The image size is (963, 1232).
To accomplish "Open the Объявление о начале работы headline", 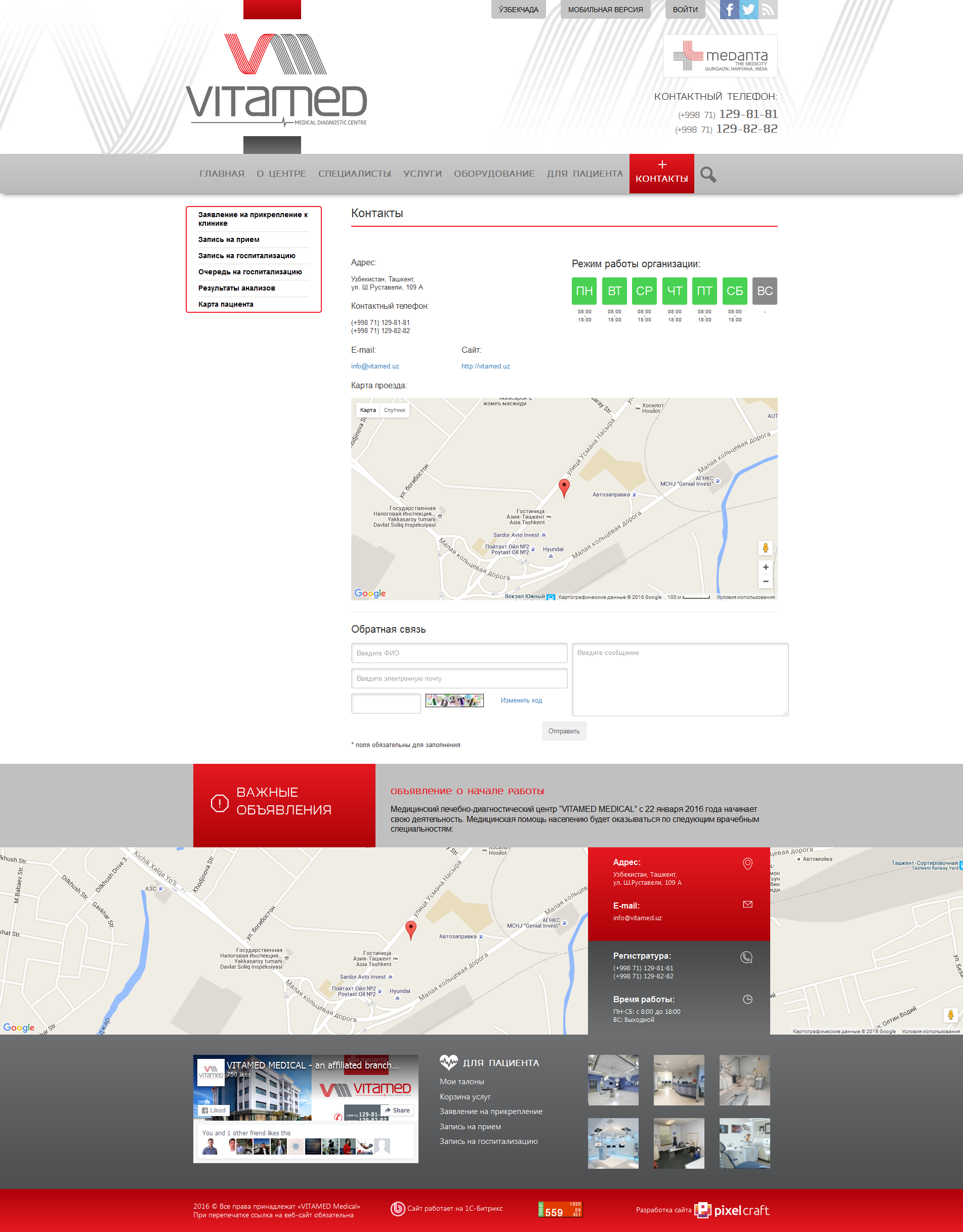I will [x=467, y=791].
